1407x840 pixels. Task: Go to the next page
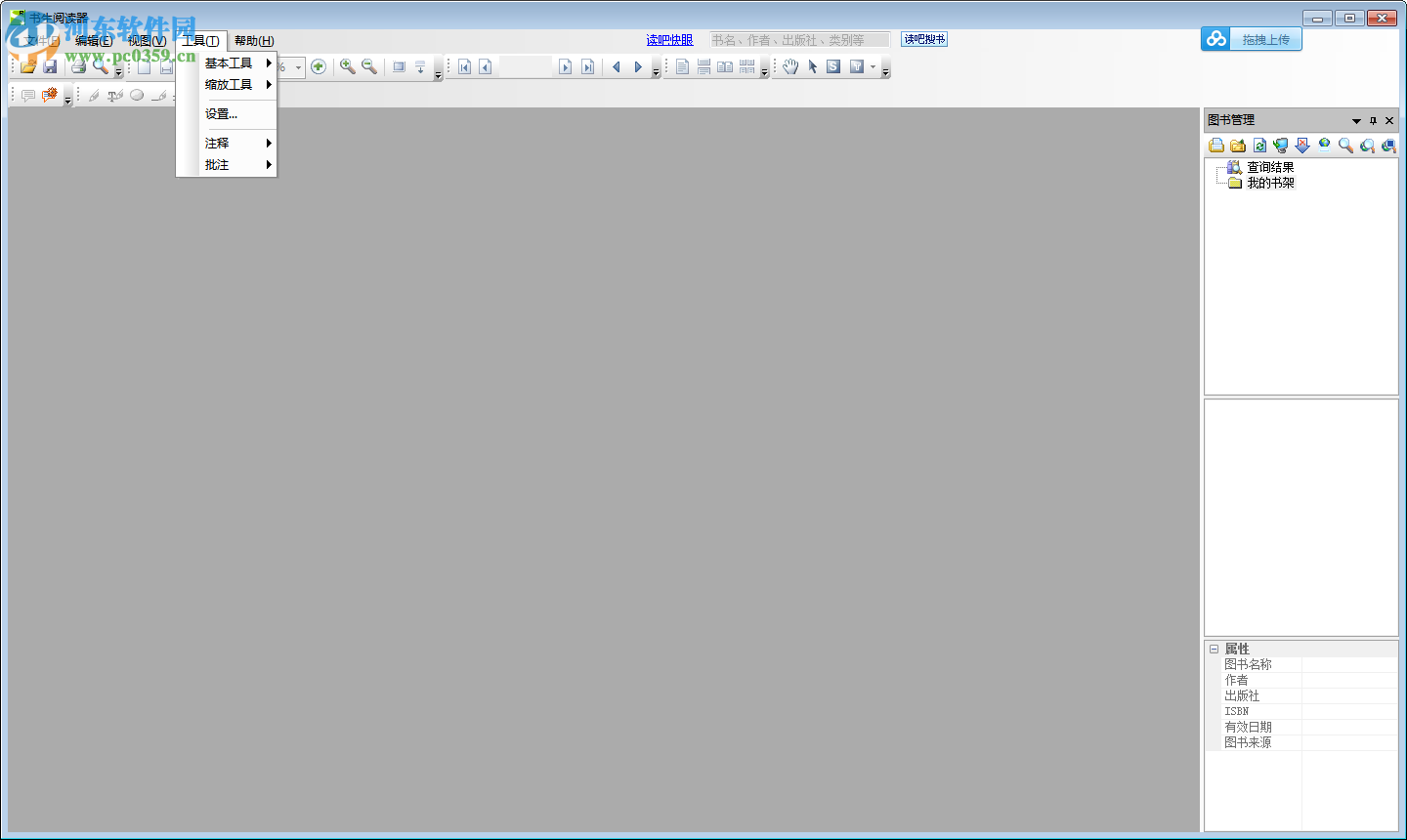coord(565,66)
